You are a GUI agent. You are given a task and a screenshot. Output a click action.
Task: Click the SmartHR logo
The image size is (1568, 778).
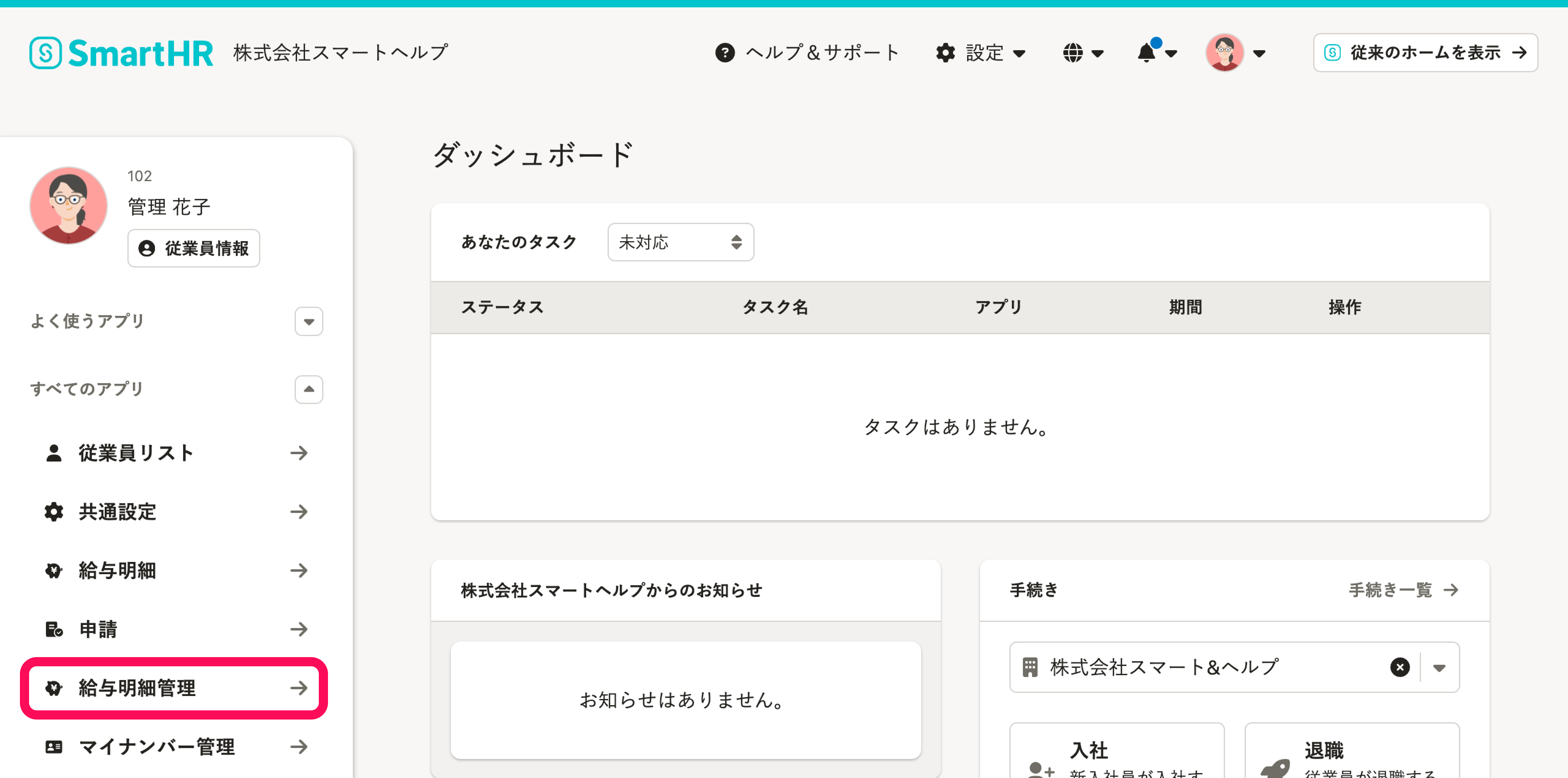(121, 53)
